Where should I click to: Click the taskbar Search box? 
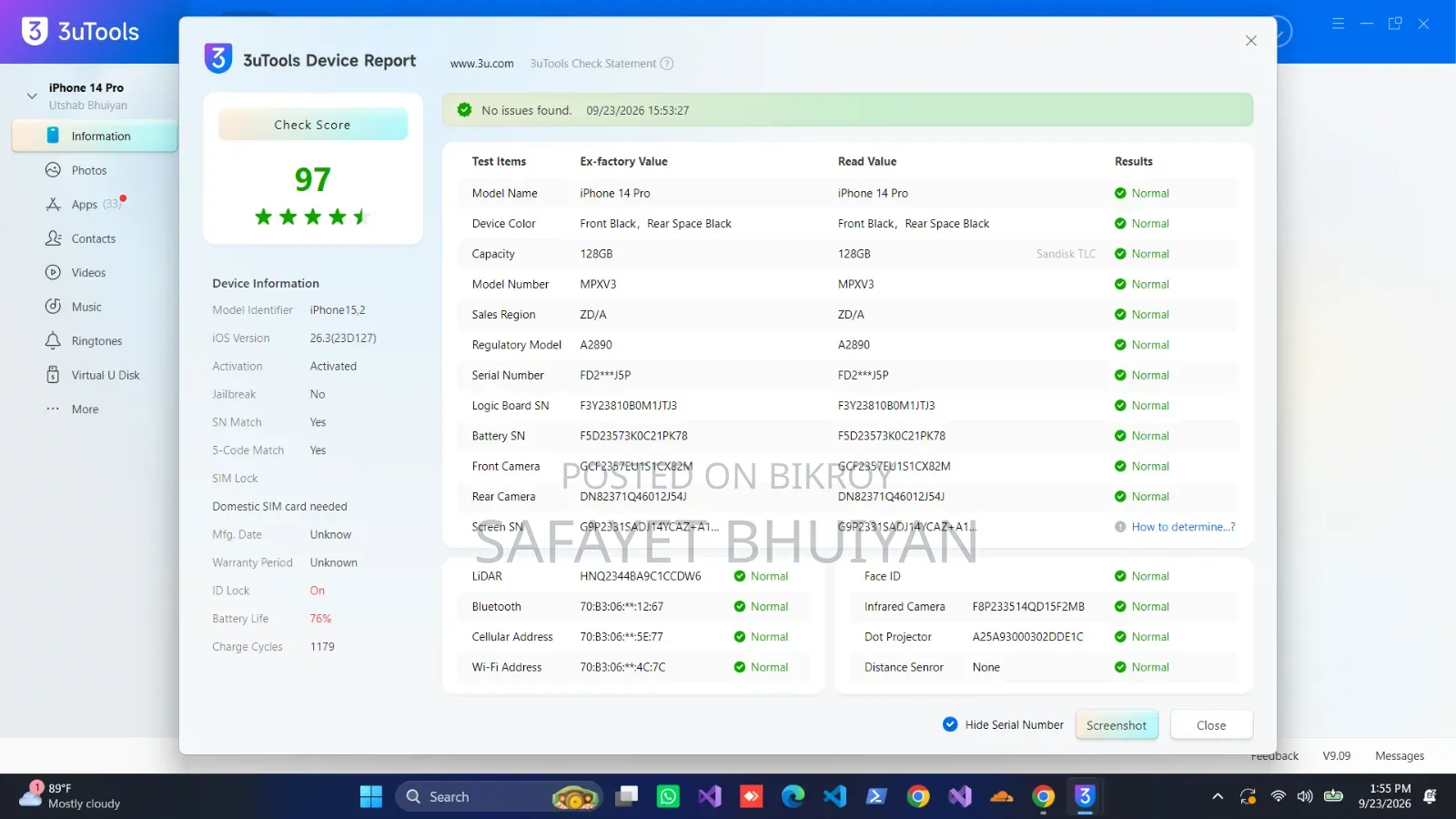[x=499, y=797]
